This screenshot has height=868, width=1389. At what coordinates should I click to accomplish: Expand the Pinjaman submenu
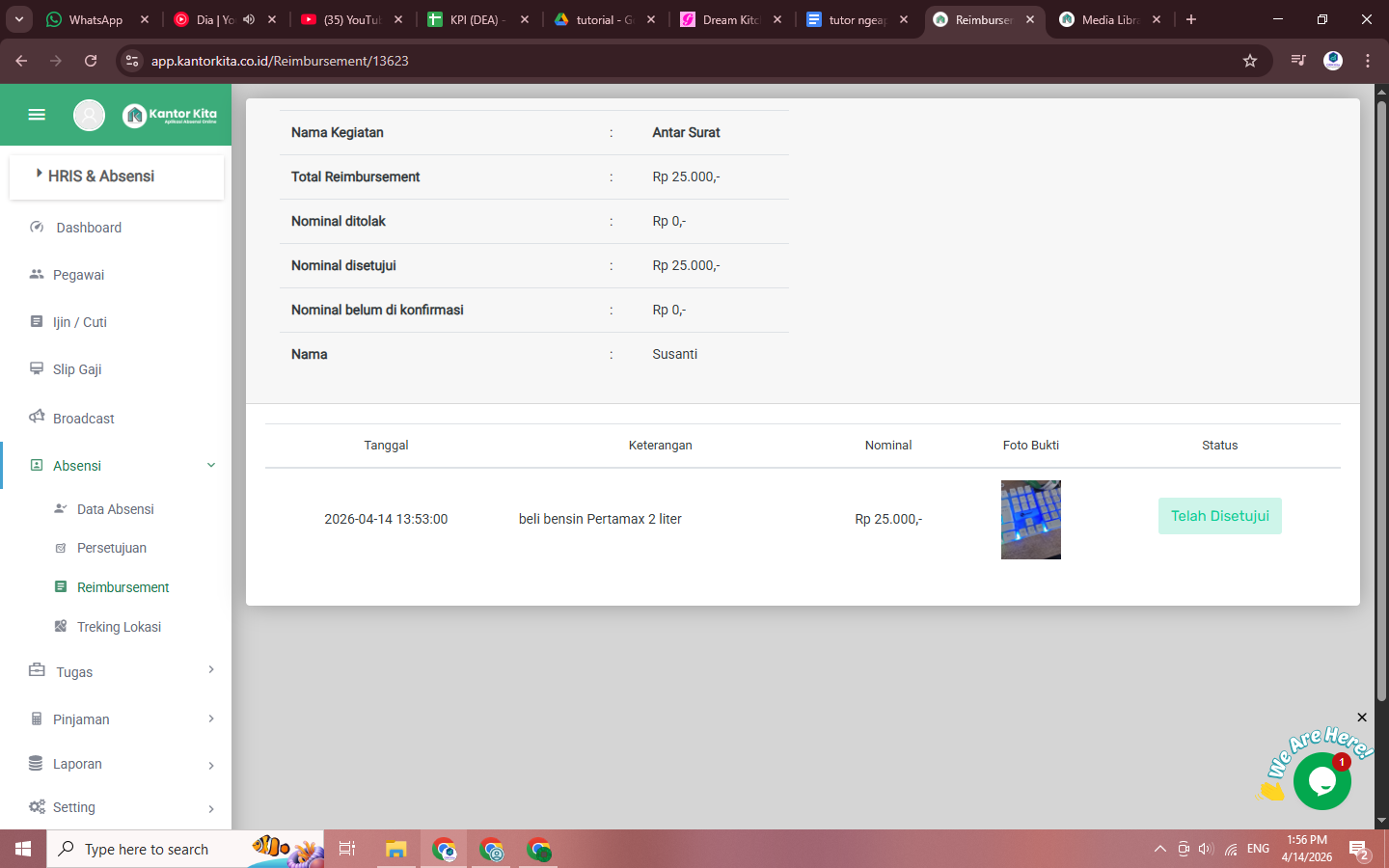pos(211,719)
